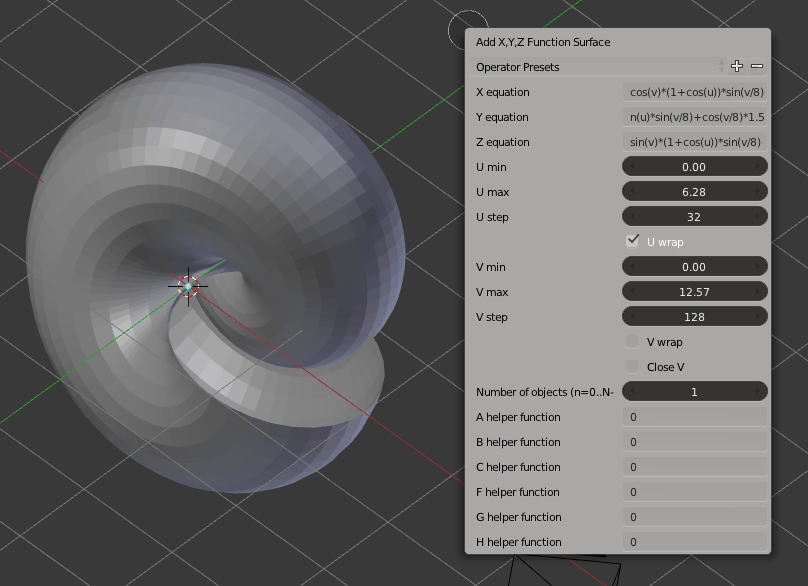
Task: Disable the U wrap checkbox
Action: (x=630, y=241)
